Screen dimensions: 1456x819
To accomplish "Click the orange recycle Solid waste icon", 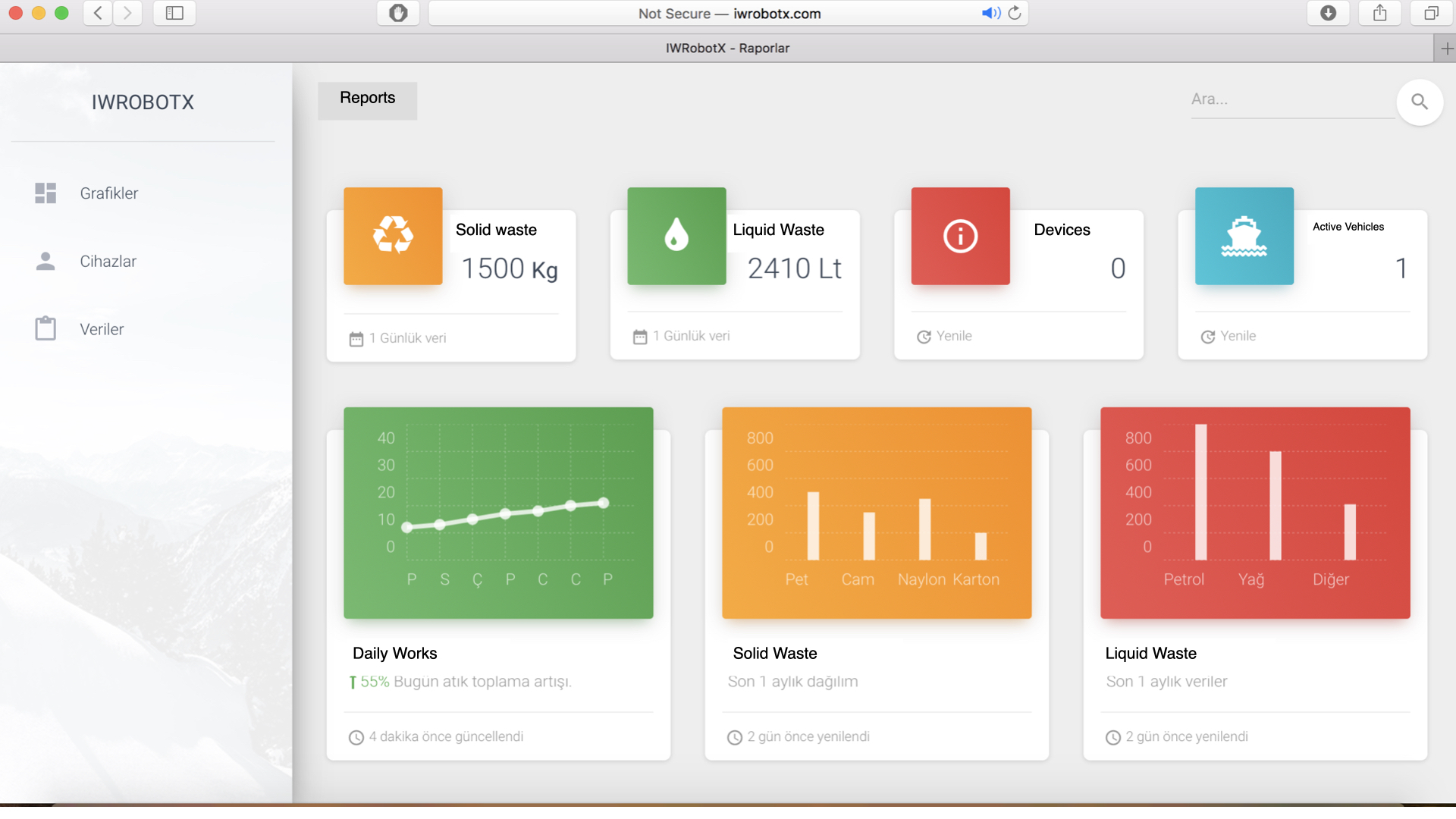I will coord(393,236).
